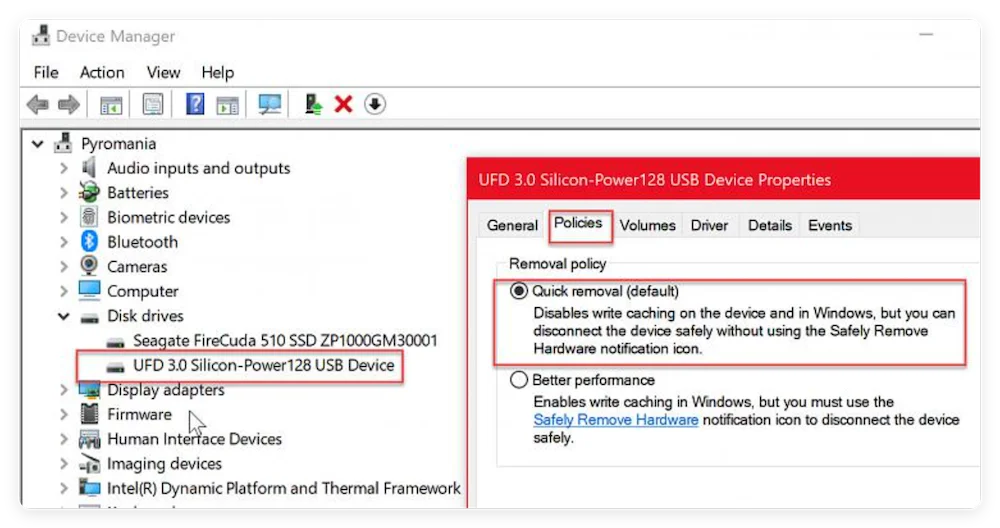Screen dimensions: 1000x528
Task: Open Properties sheet toolbar icon
Action: tap(153, 104)
